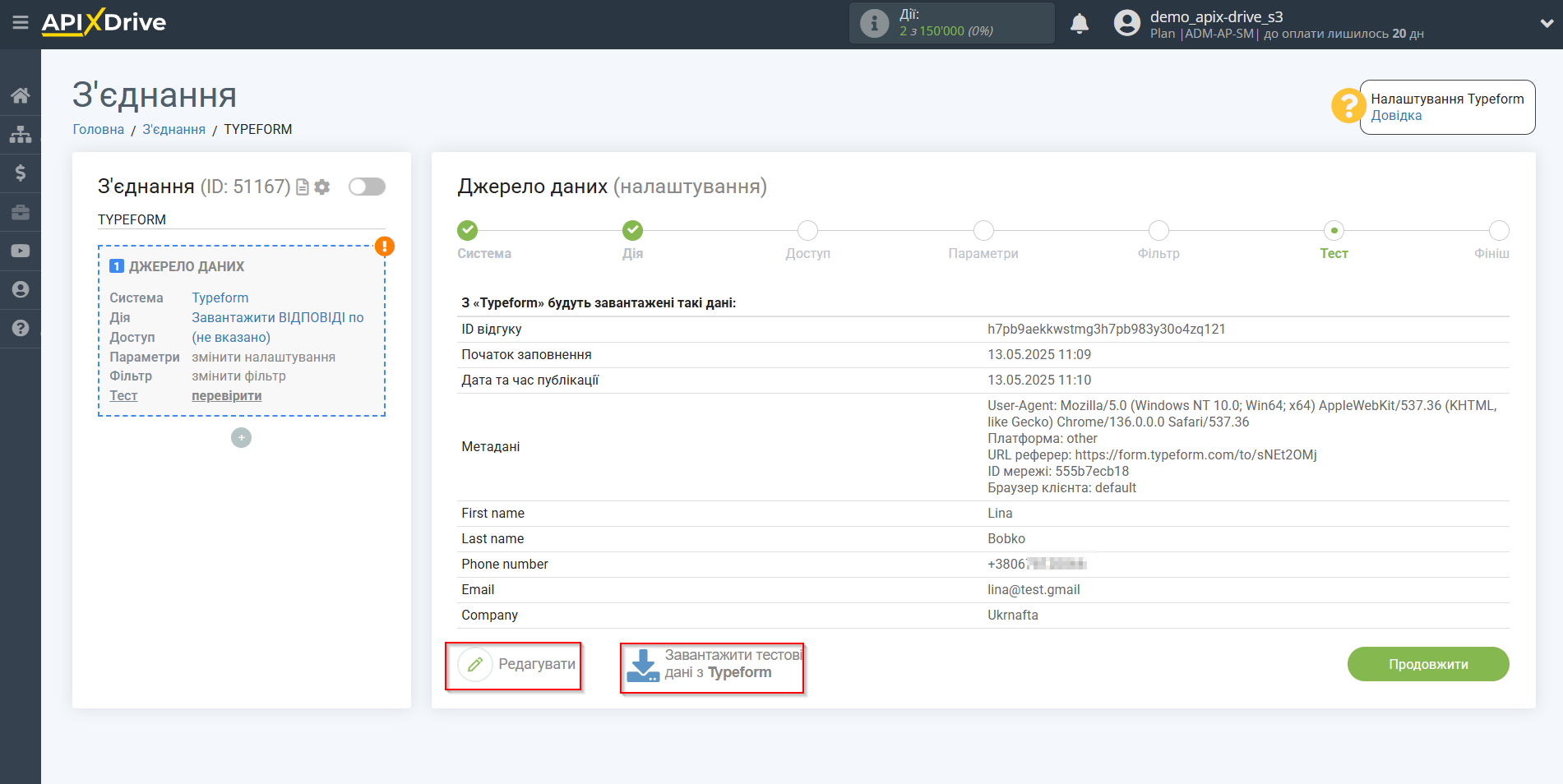Viewport: 1563px width, 784px height.
Task: Toggle the connection on/off switch
Action: (367, 187)
